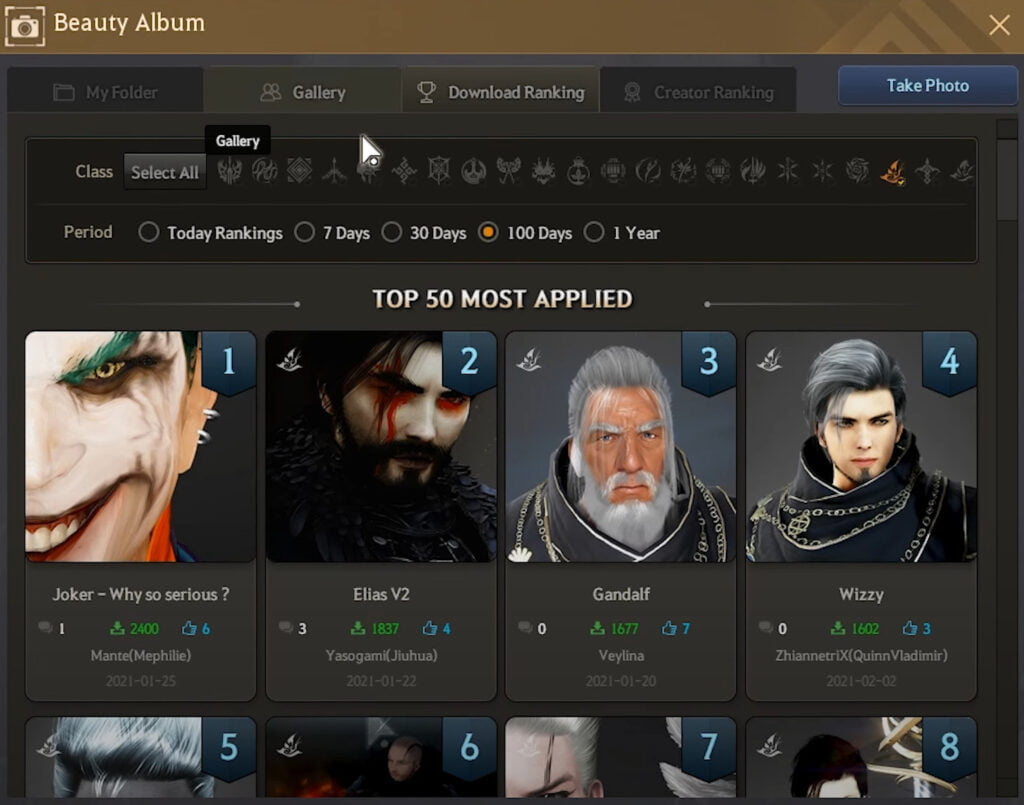Click the class emblem on Gandalf thumbnail
The width and height of the screenshot is (1024, 805).
click(x=529, y=359)
